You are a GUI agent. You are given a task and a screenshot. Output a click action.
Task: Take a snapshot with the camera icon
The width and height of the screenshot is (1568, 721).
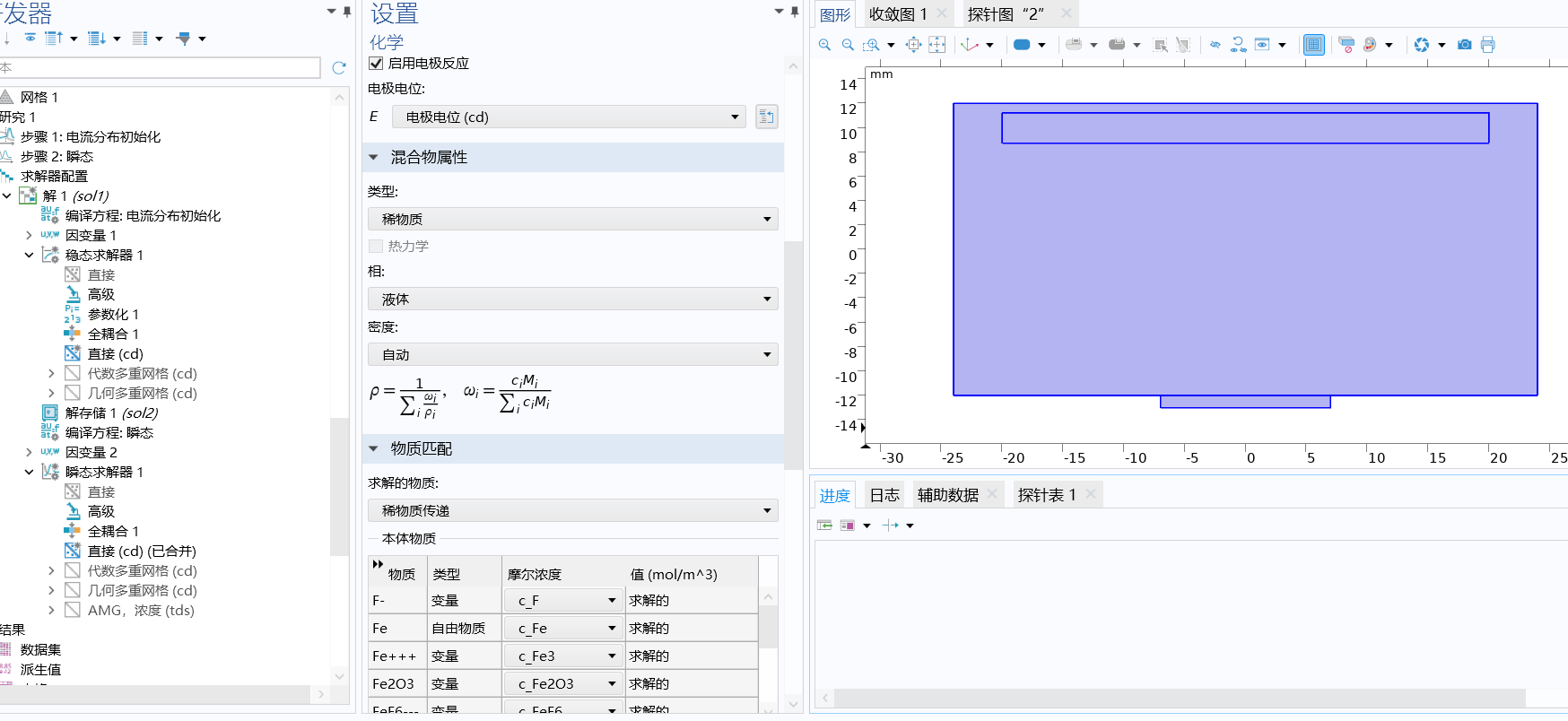[1465, 45]
